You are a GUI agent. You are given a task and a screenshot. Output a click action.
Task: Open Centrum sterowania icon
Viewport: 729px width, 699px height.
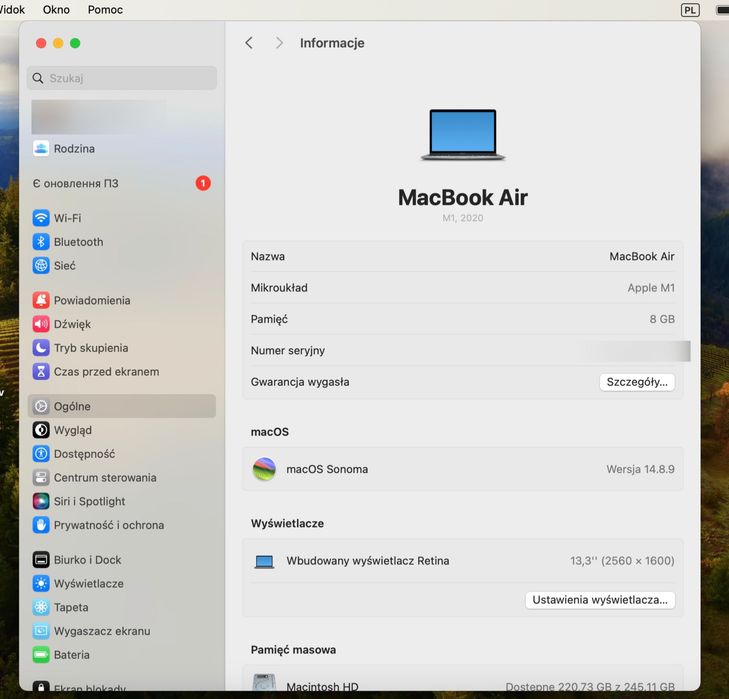[x=41, y=477]
